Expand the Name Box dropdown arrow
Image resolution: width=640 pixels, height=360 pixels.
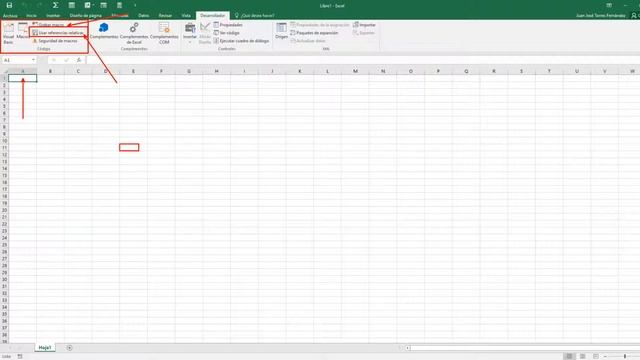pyautogui.click(x=33, y=60)
